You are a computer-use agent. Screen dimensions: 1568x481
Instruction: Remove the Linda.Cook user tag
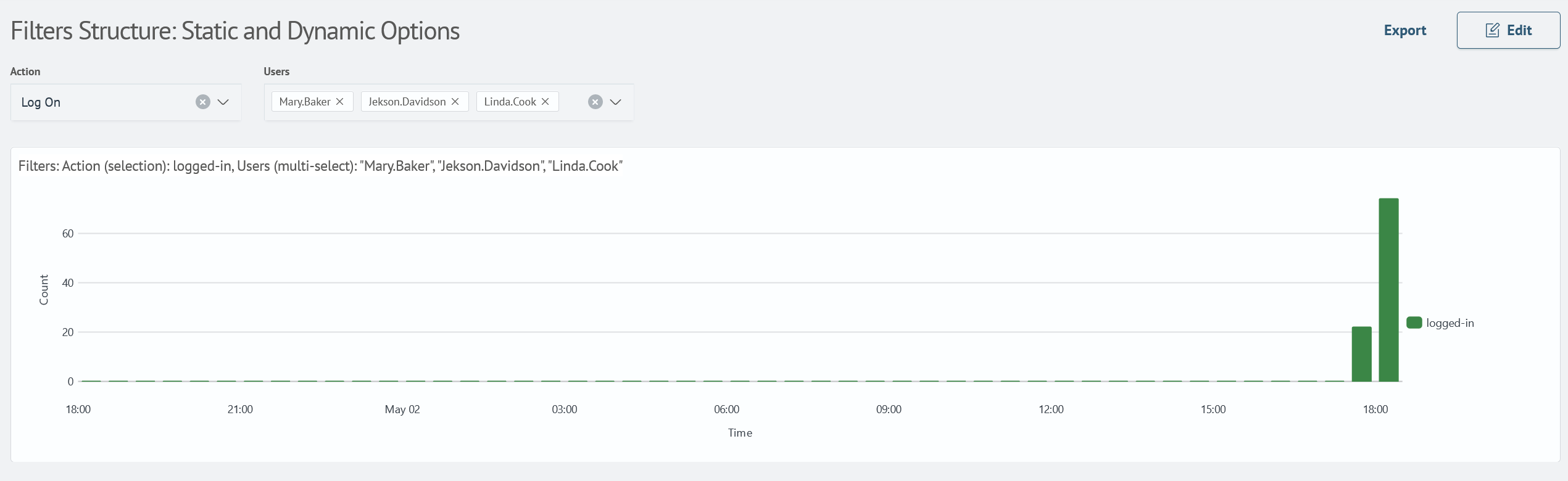[545, 101]
